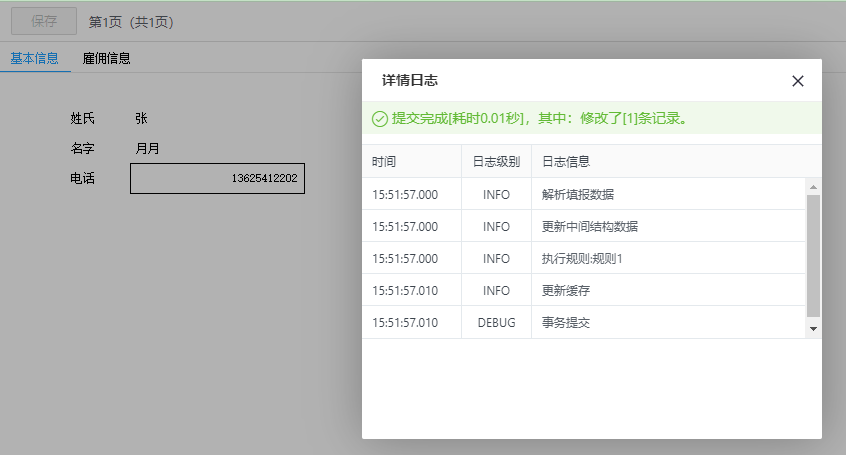Click the 日志级别 column header
The image size is (846, 455).
click(x=495, y=162)
